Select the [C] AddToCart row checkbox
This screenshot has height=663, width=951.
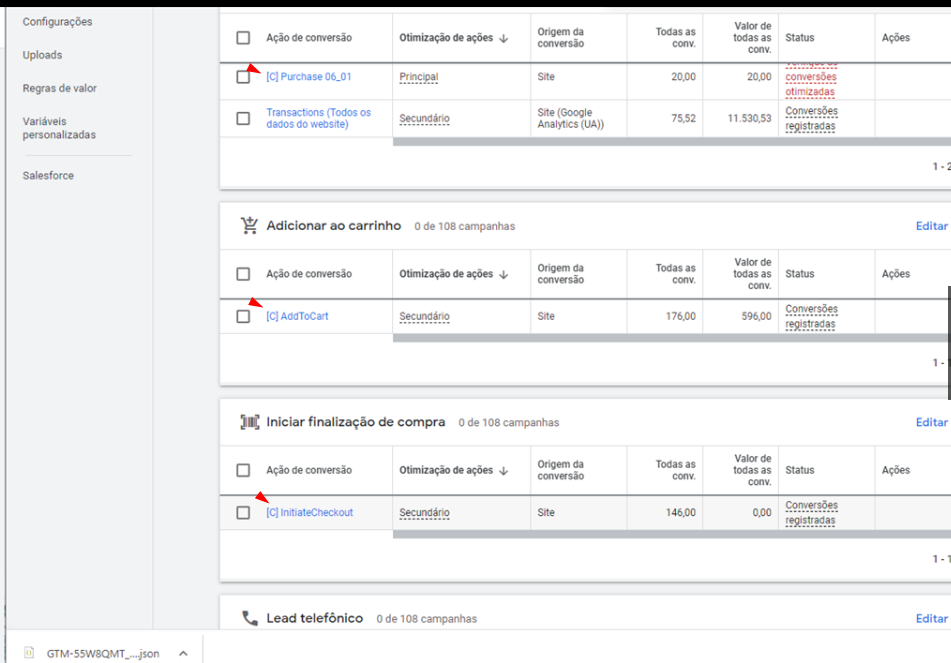(243, 316)
